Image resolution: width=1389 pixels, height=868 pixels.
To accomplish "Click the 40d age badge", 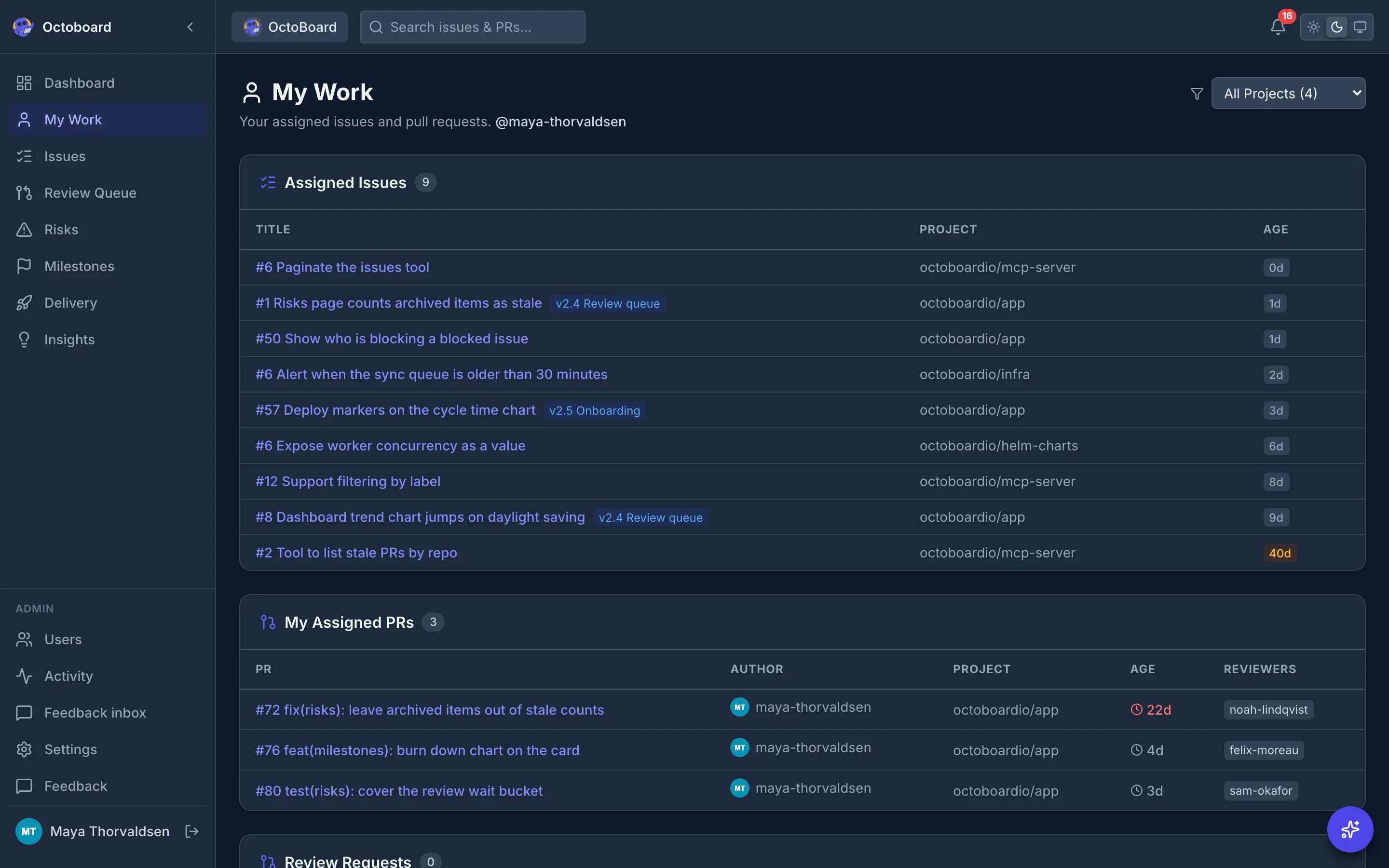I will click(x=1280, y=553).
